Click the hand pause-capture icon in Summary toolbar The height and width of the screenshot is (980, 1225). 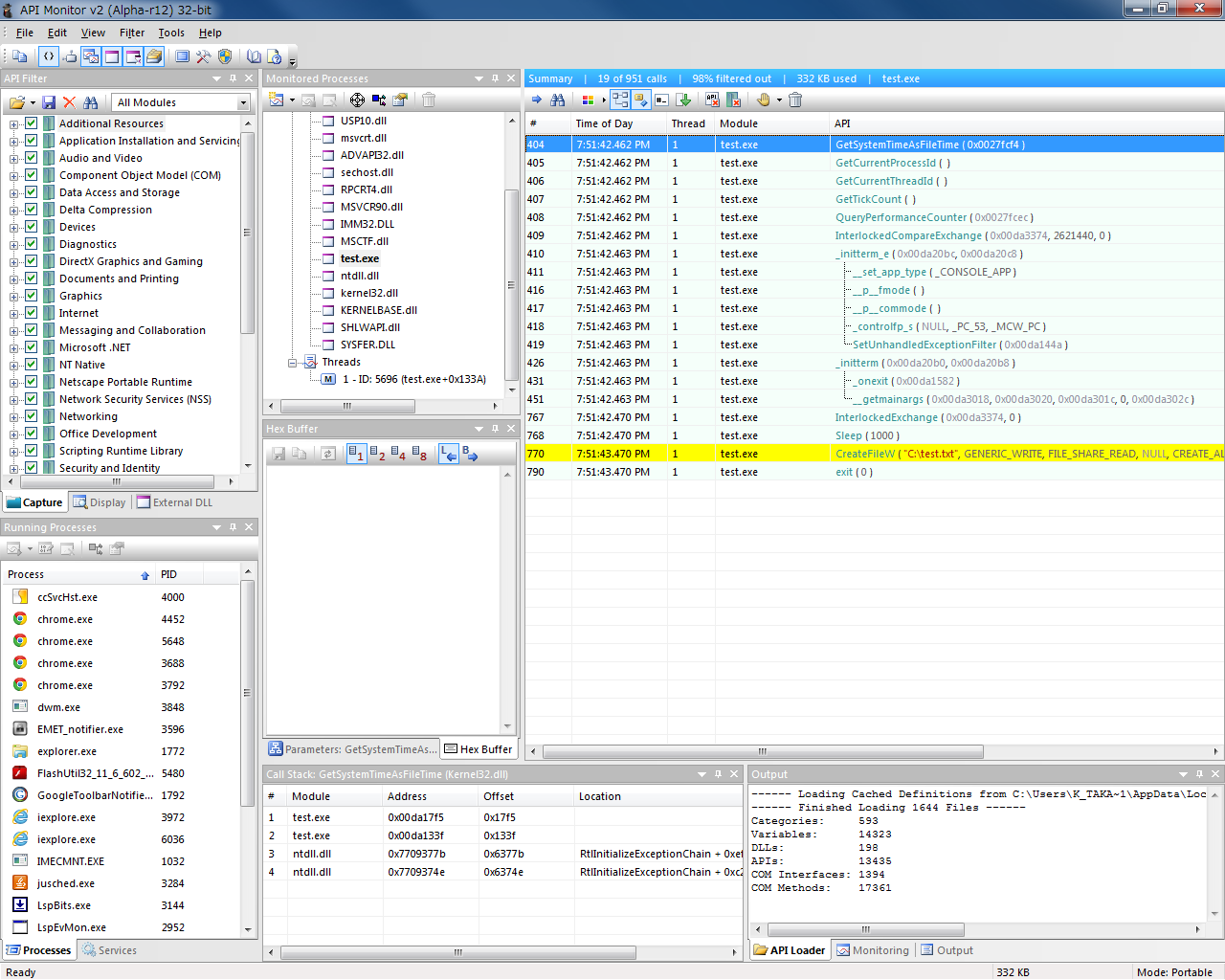tap(764, 100)
